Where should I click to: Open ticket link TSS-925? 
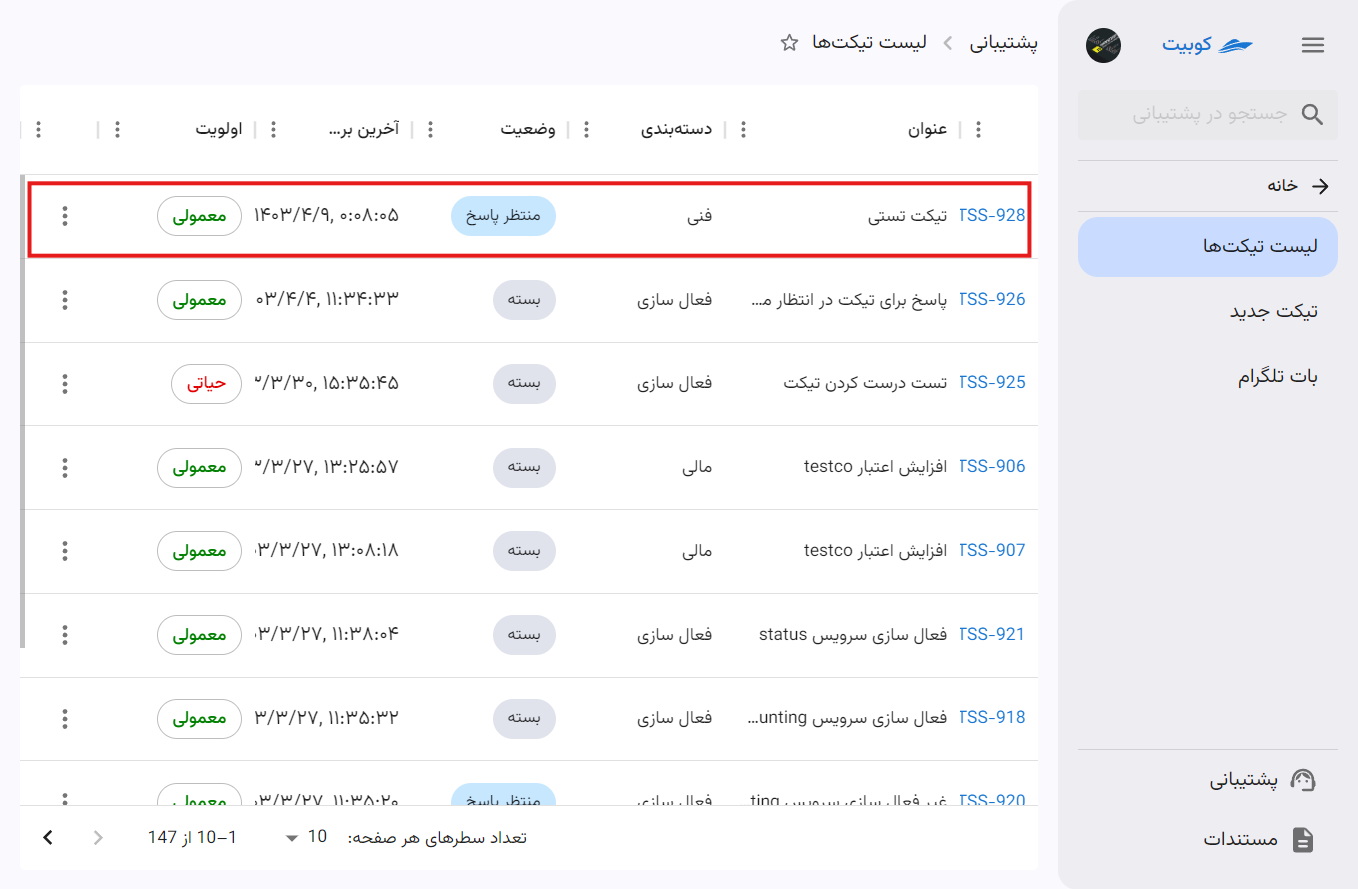coord(992,383)
